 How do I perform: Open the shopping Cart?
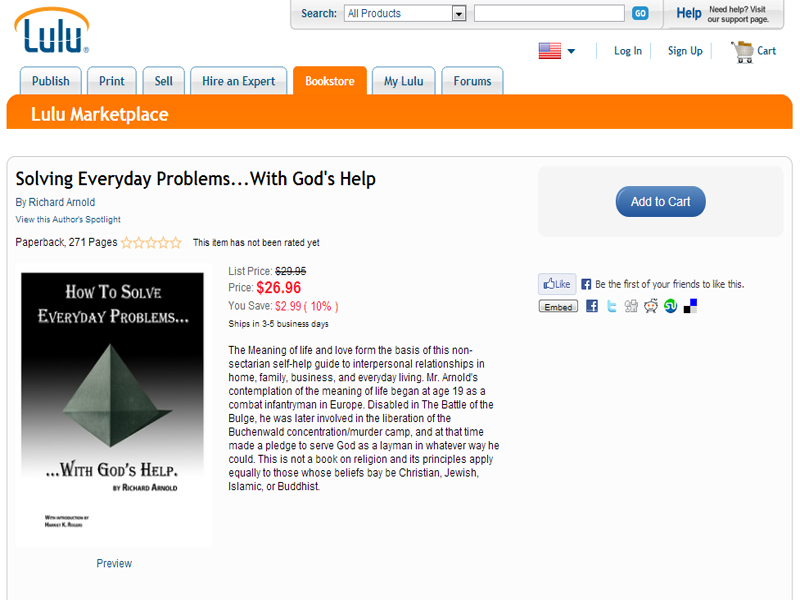pos(754,52)
